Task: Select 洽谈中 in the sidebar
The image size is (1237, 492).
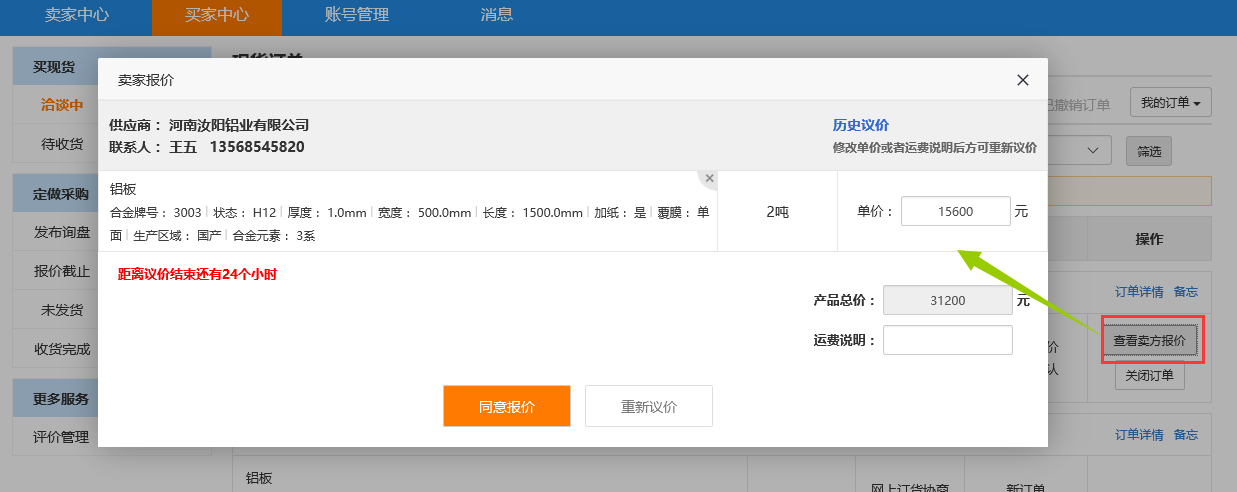Action: 62,105
